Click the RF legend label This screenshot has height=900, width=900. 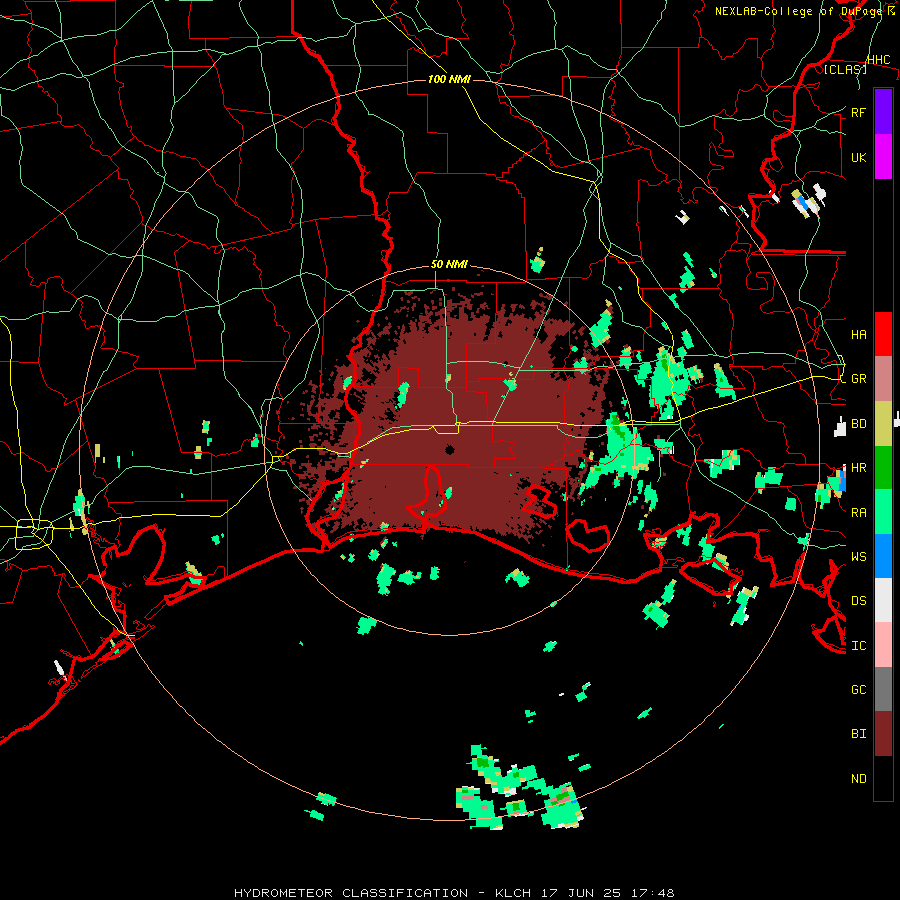[x=858, y=112]
